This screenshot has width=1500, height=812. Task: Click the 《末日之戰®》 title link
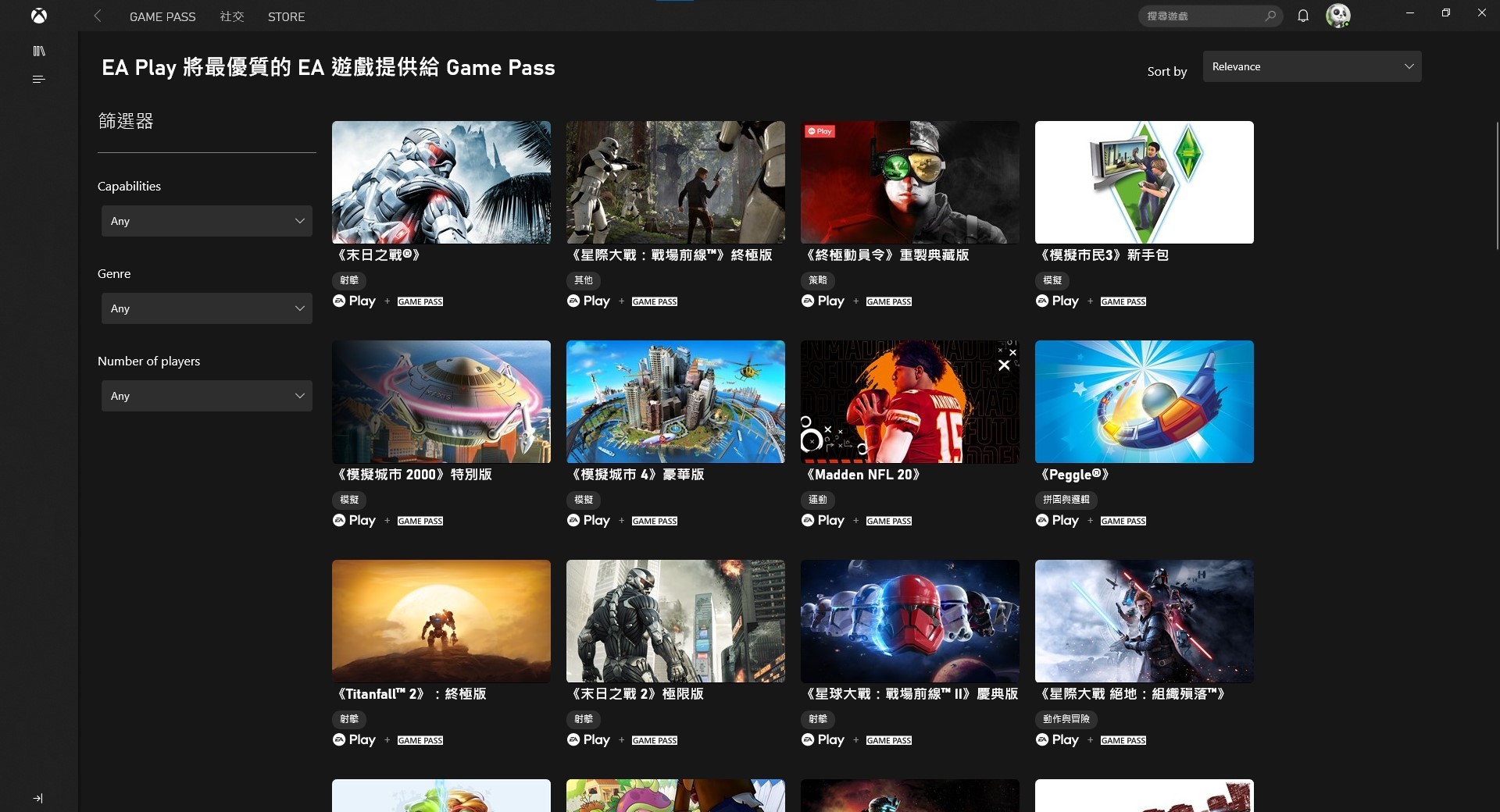[x=379, y=255]
